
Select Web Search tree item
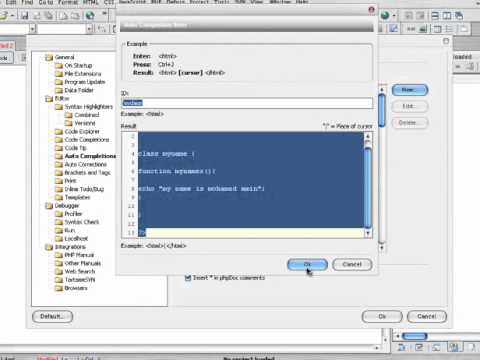80,272
